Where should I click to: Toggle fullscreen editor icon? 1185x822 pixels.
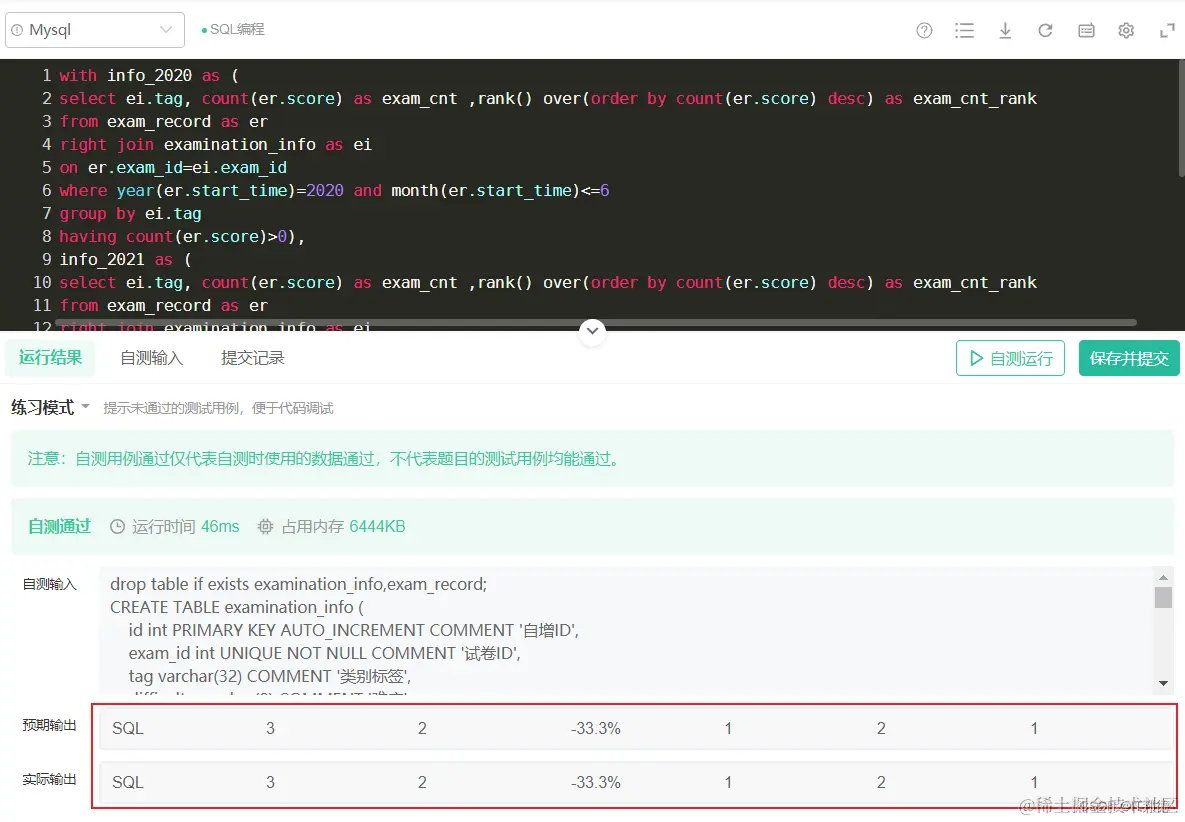tap(1167, 30)
